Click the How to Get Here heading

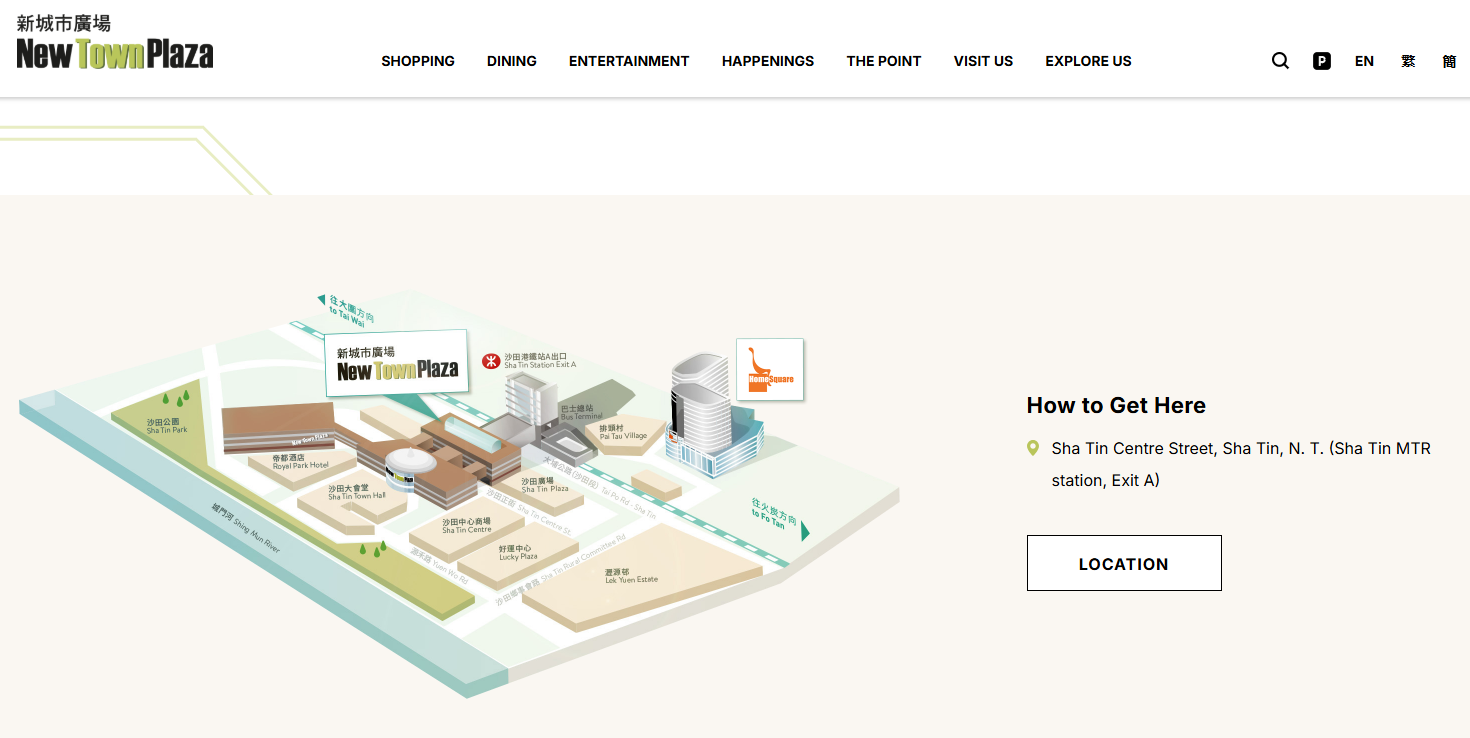pos(1116,405)
